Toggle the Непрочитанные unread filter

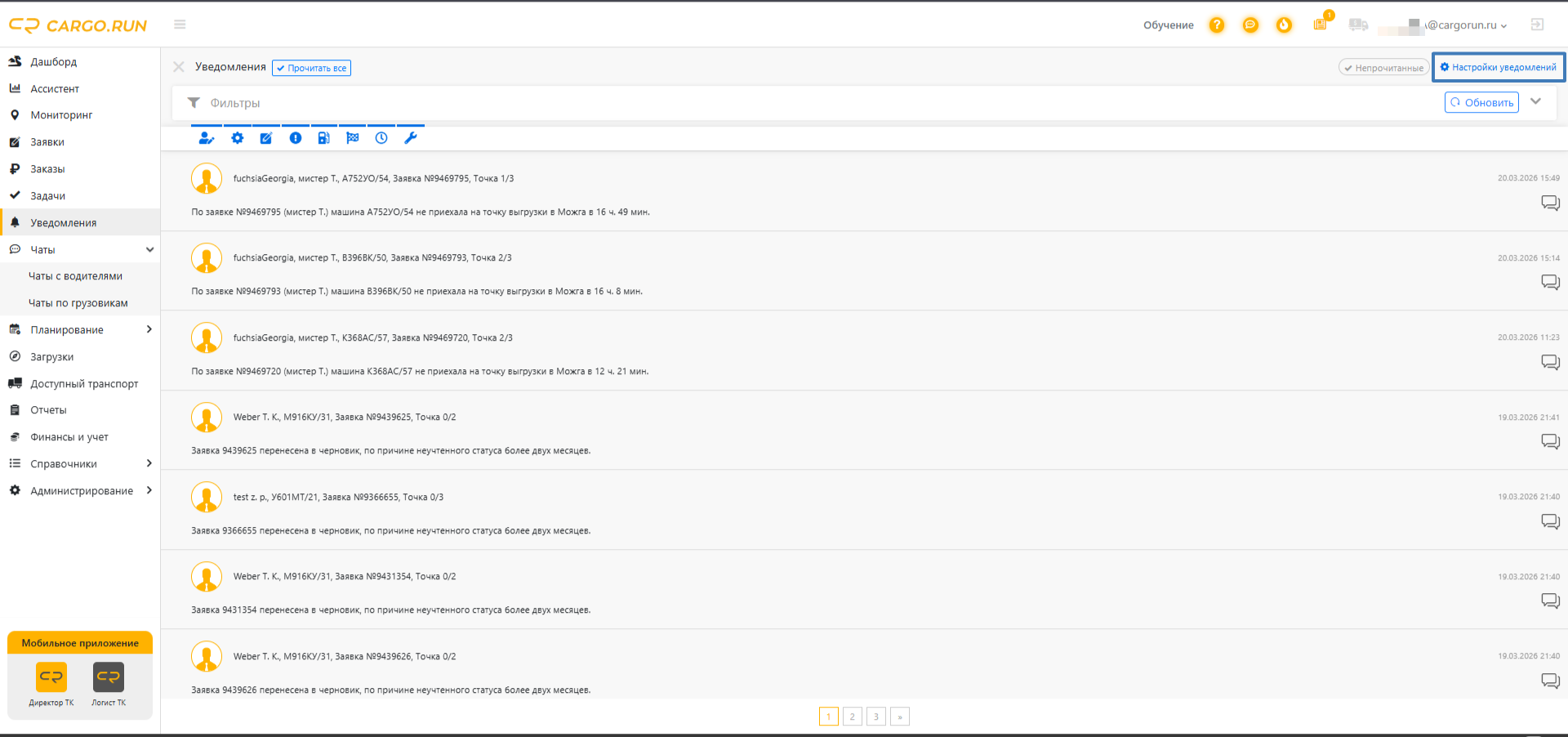click(x=1383, y=68)
